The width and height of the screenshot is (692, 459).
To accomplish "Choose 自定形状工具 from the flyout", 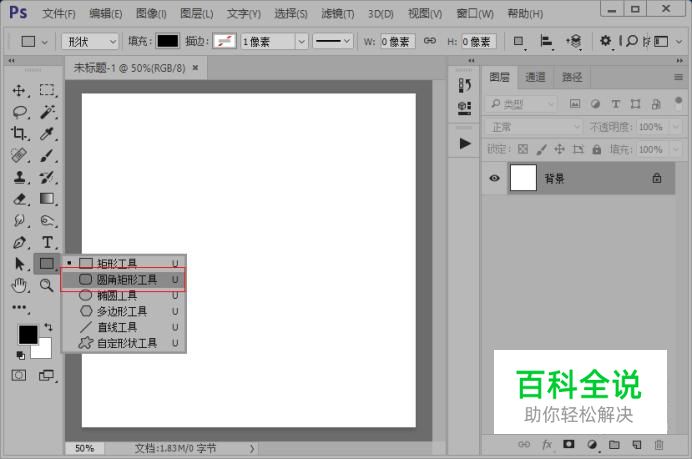I will click(124, 343).
